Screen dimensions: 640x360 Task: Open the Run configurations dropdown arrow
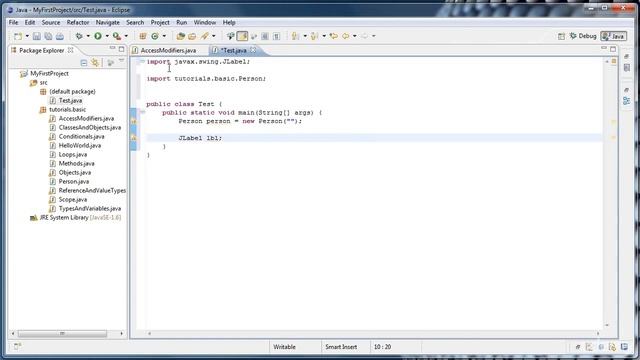[x=107, y=36]
